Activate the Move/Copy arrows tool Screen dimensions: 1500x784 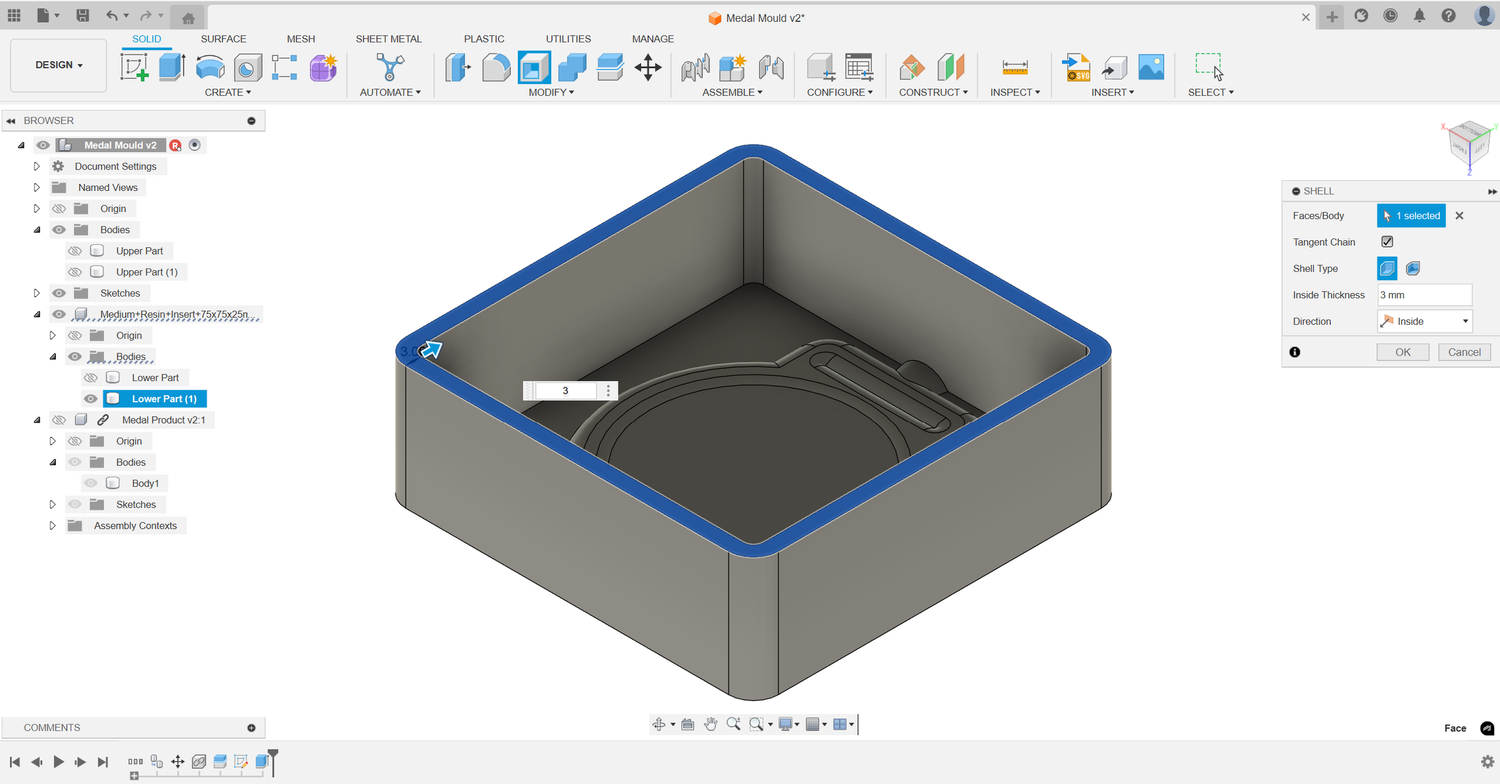coord(648,67)
